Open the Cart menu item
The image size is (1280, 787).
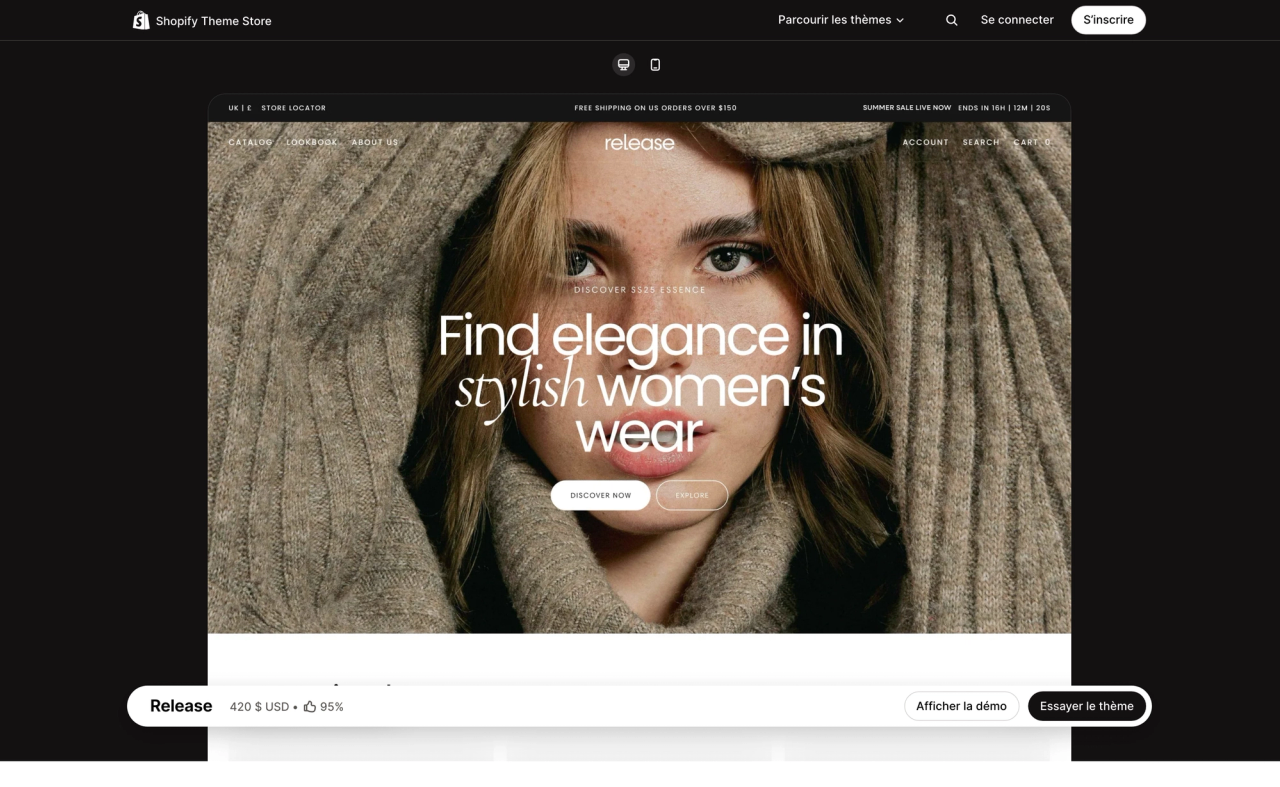pos(1032,142)
